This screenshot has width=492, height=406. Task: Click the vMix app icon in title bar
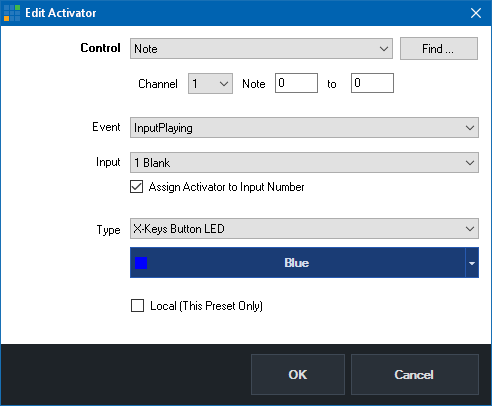(12, 13)
